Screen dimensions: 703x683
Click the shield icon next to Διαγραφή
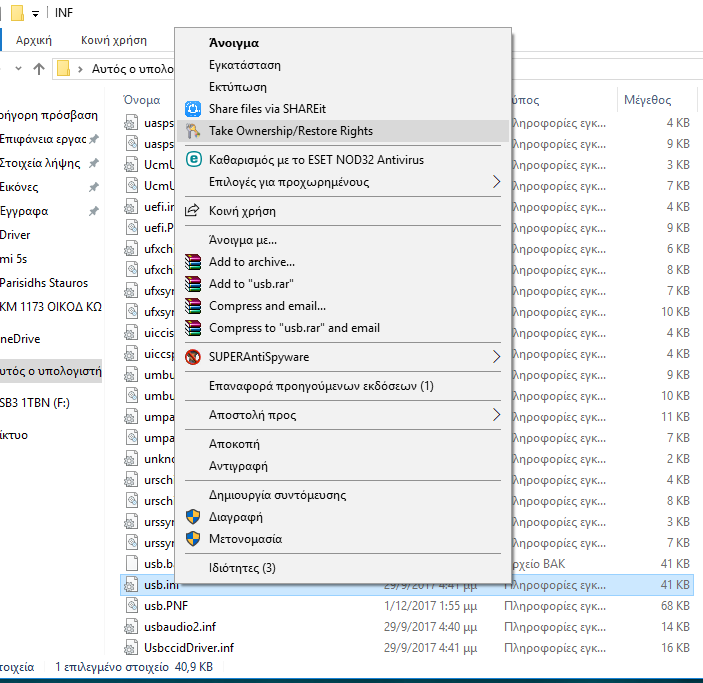pyautogui.click(x=193, y=517)
